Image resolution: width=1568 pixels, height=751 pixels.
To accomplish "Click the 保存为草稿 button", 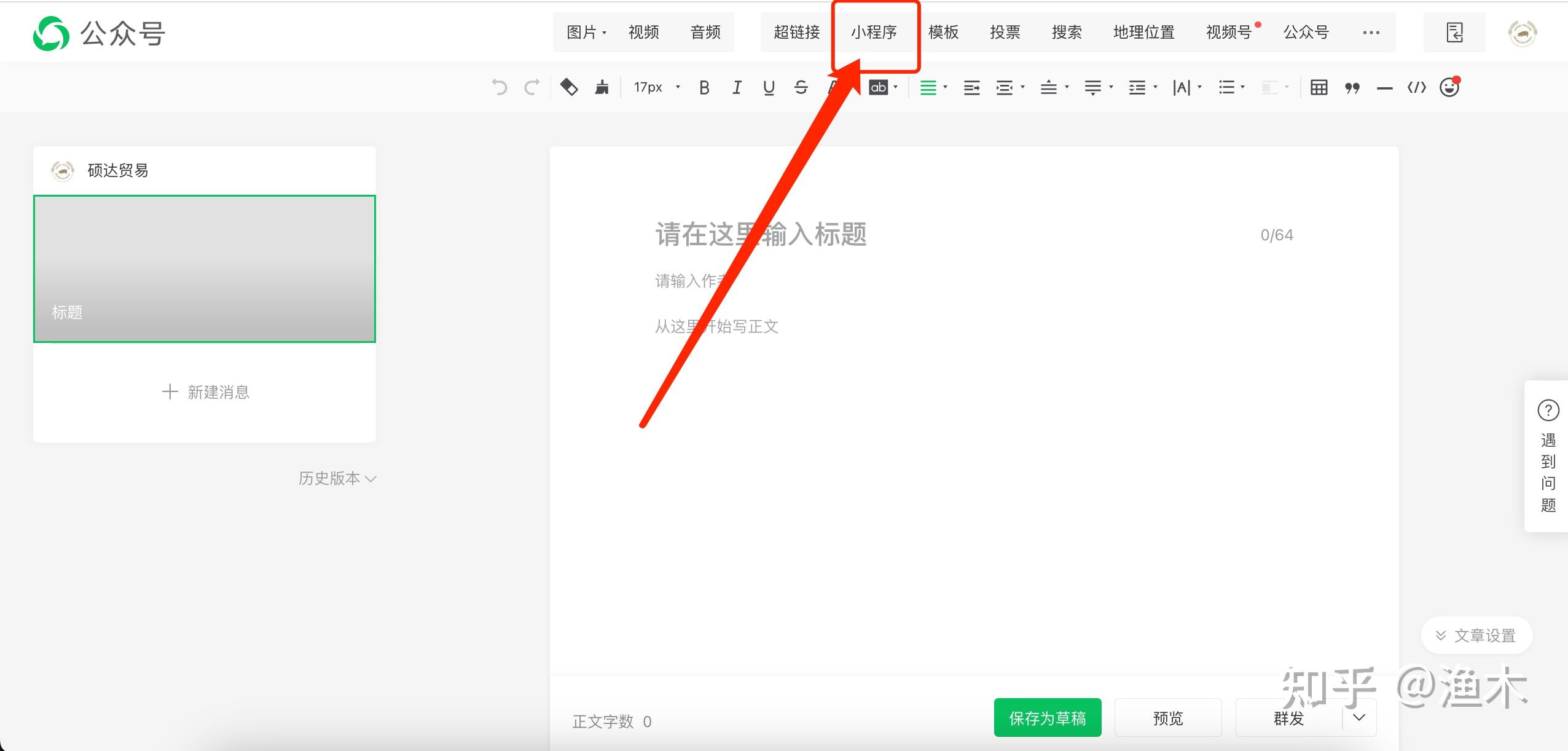I will [1047, 717].
